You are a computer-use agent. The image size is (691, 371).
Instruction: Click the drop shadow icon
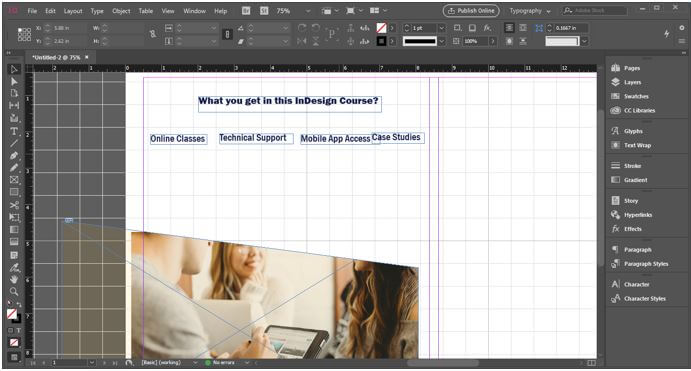[x=472, y=28]
